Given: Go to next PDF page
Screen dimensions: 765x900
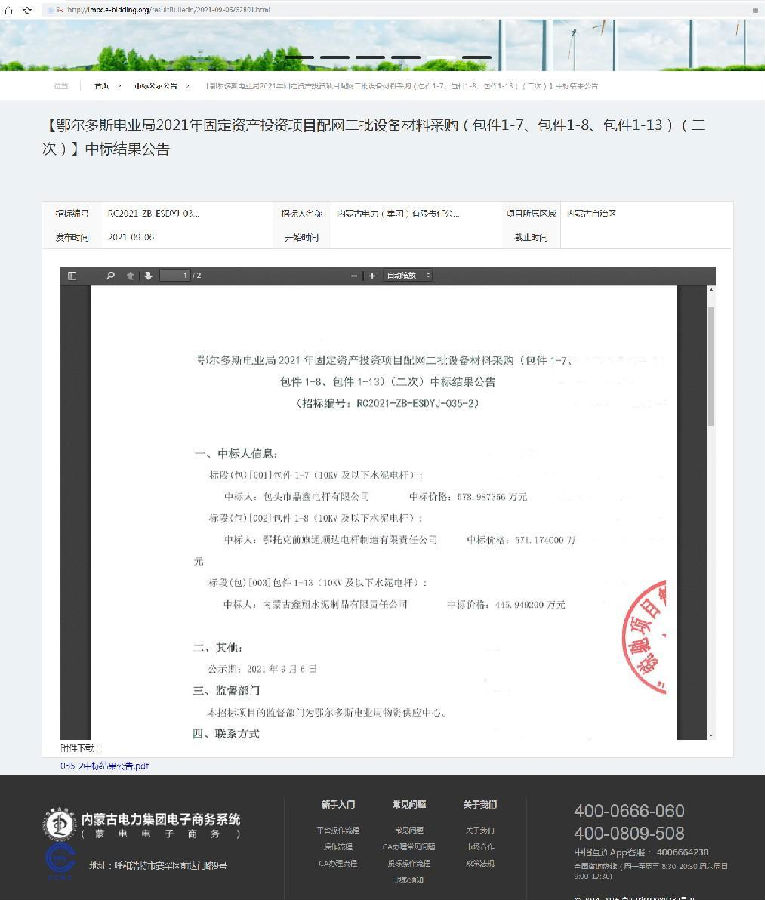Looking at the screenshot, I should pos(148,275).
